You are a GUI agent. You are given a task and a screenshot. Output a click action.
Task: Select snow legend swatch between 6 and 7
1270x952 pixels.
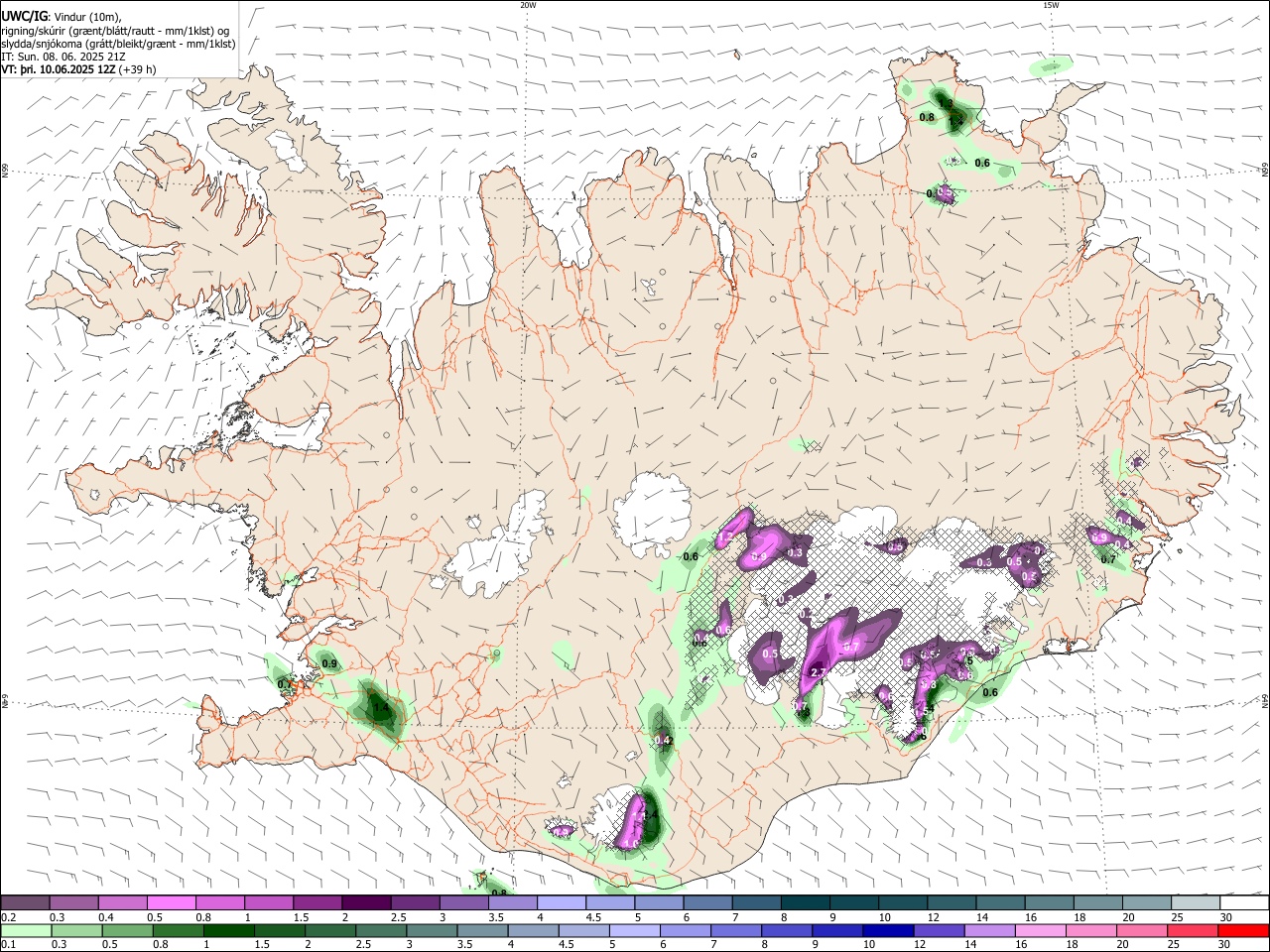coord(707,902)
